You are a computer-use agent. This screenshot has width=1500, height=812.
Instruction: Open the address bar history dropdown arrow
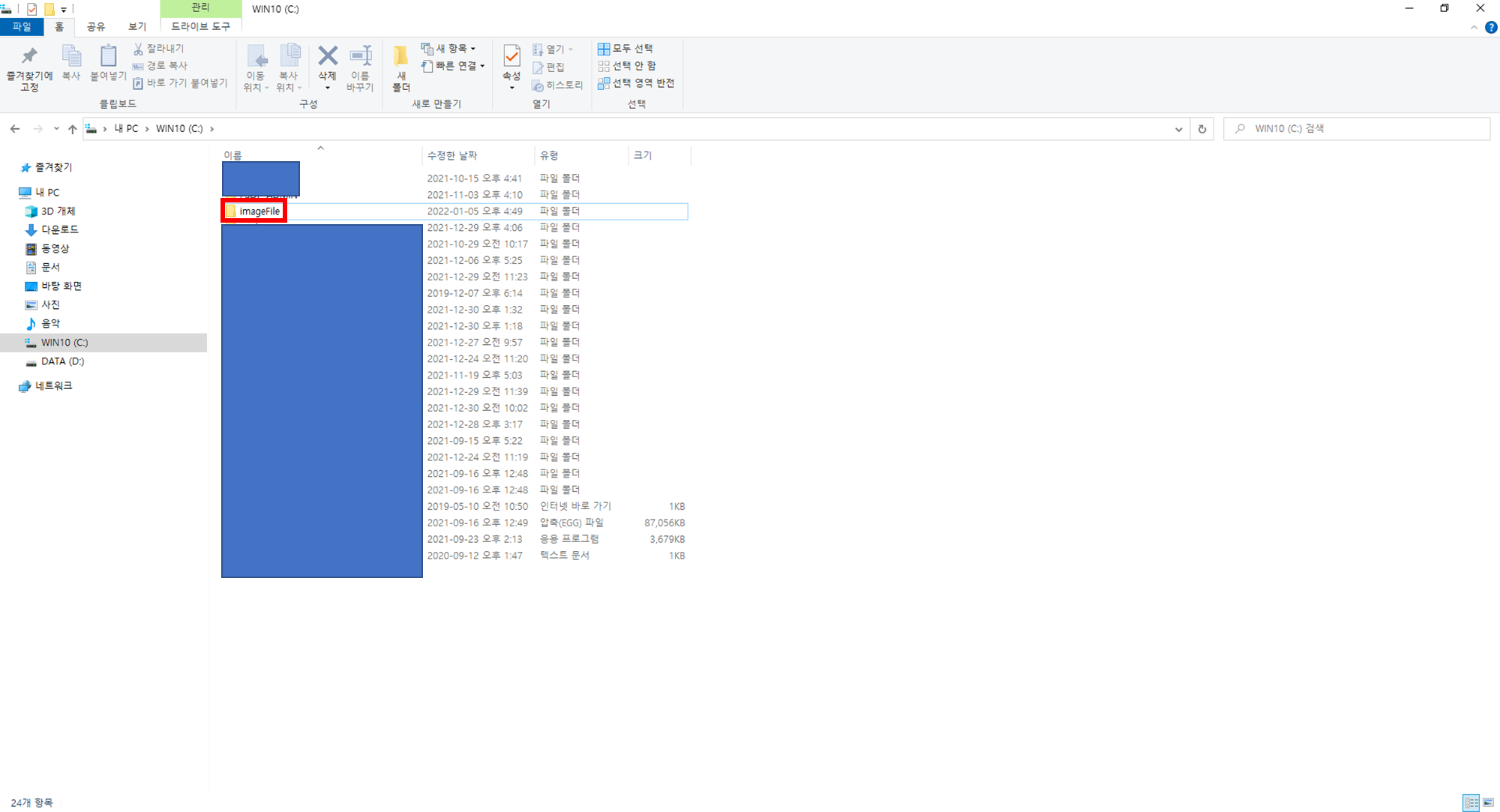pos(1178,129)
